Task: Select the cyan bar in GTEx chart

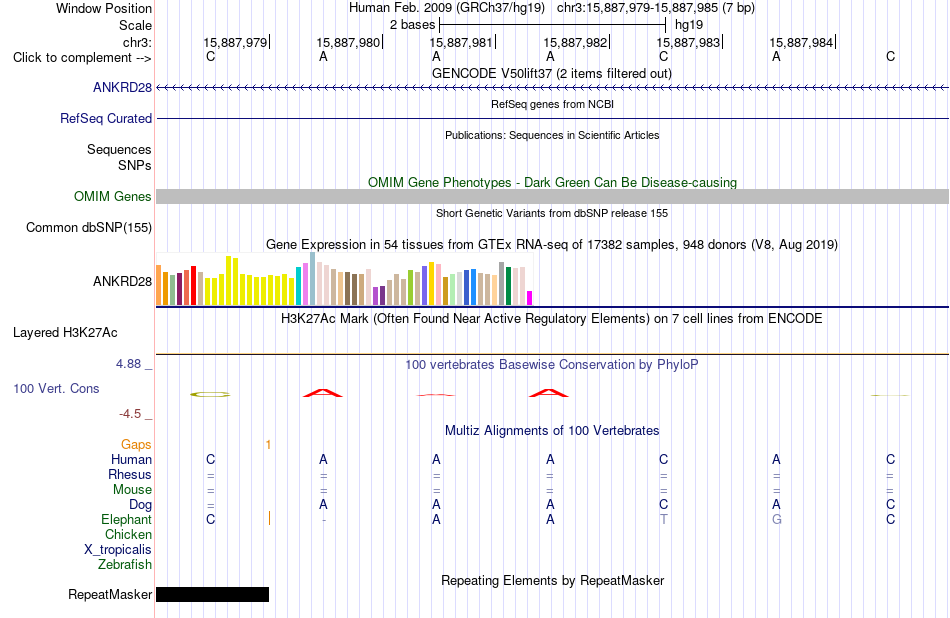Action: [x=299, y=286]
